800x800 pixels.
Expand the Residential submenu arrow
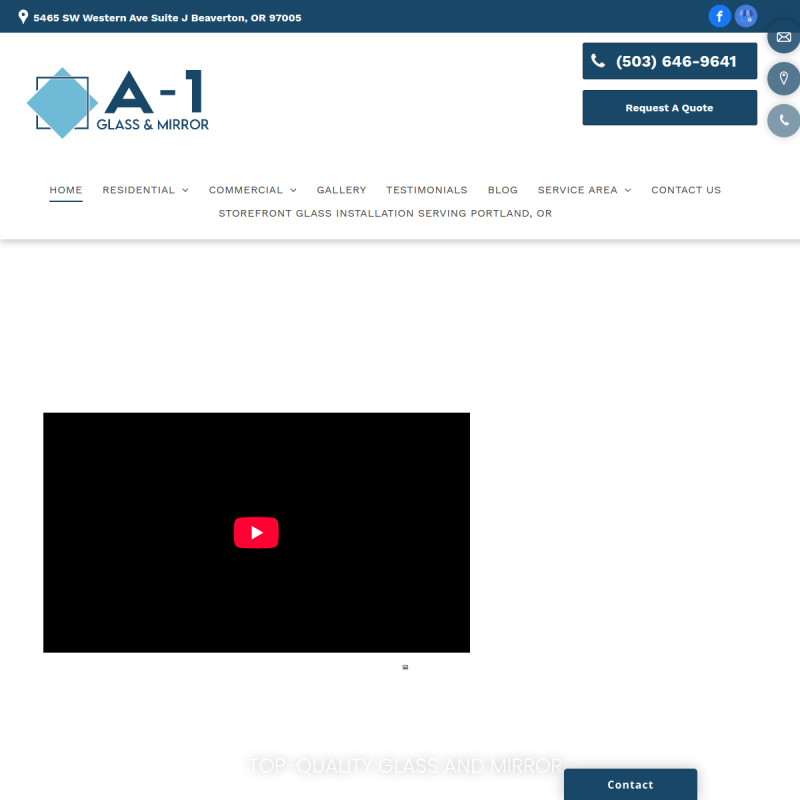(x=185, y=190)
